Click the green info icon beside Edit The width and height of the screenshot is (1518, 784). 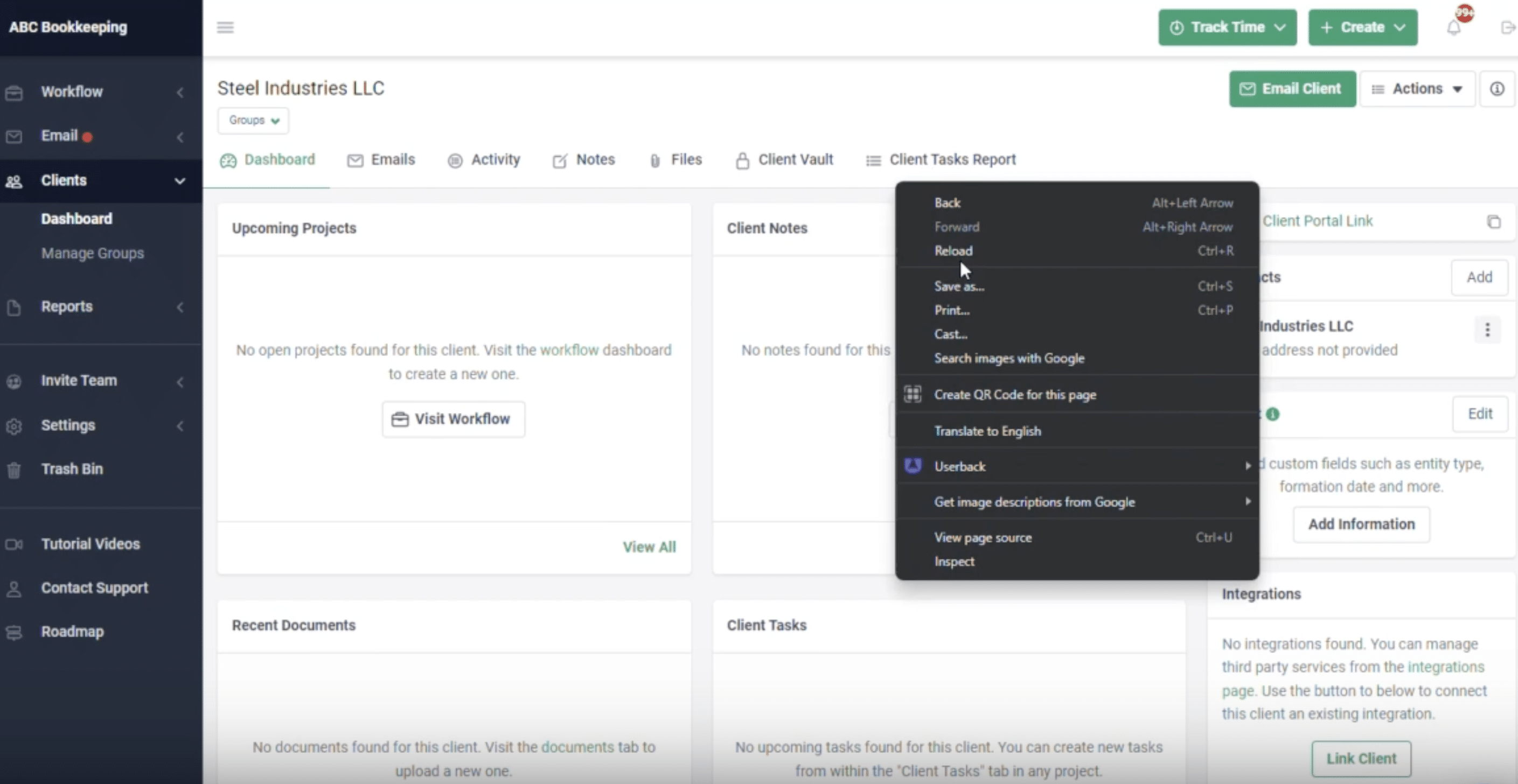[1273, 414]
